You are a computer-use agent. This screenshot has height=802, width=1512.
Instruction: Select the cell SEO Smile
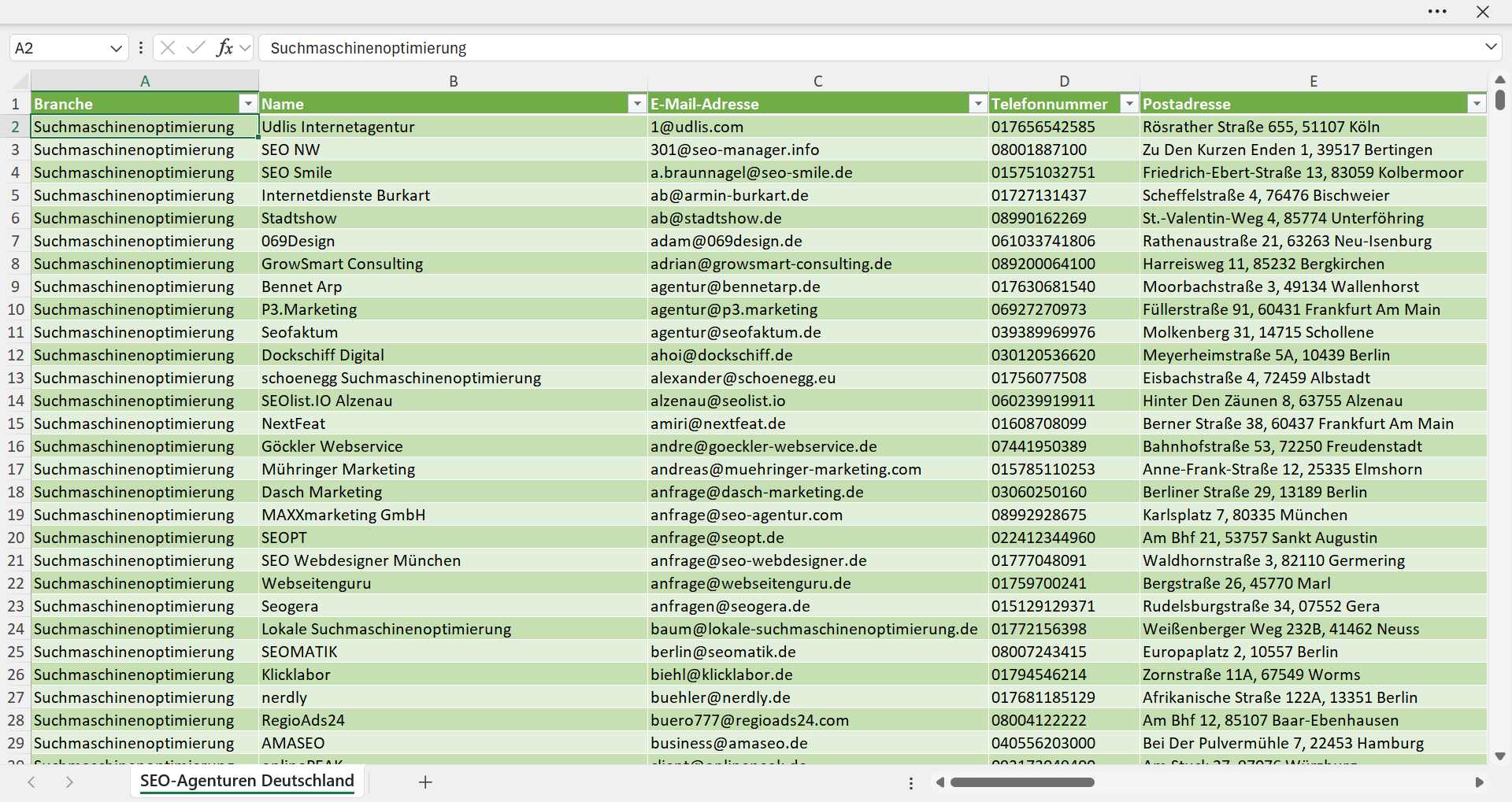coord(453,172)
